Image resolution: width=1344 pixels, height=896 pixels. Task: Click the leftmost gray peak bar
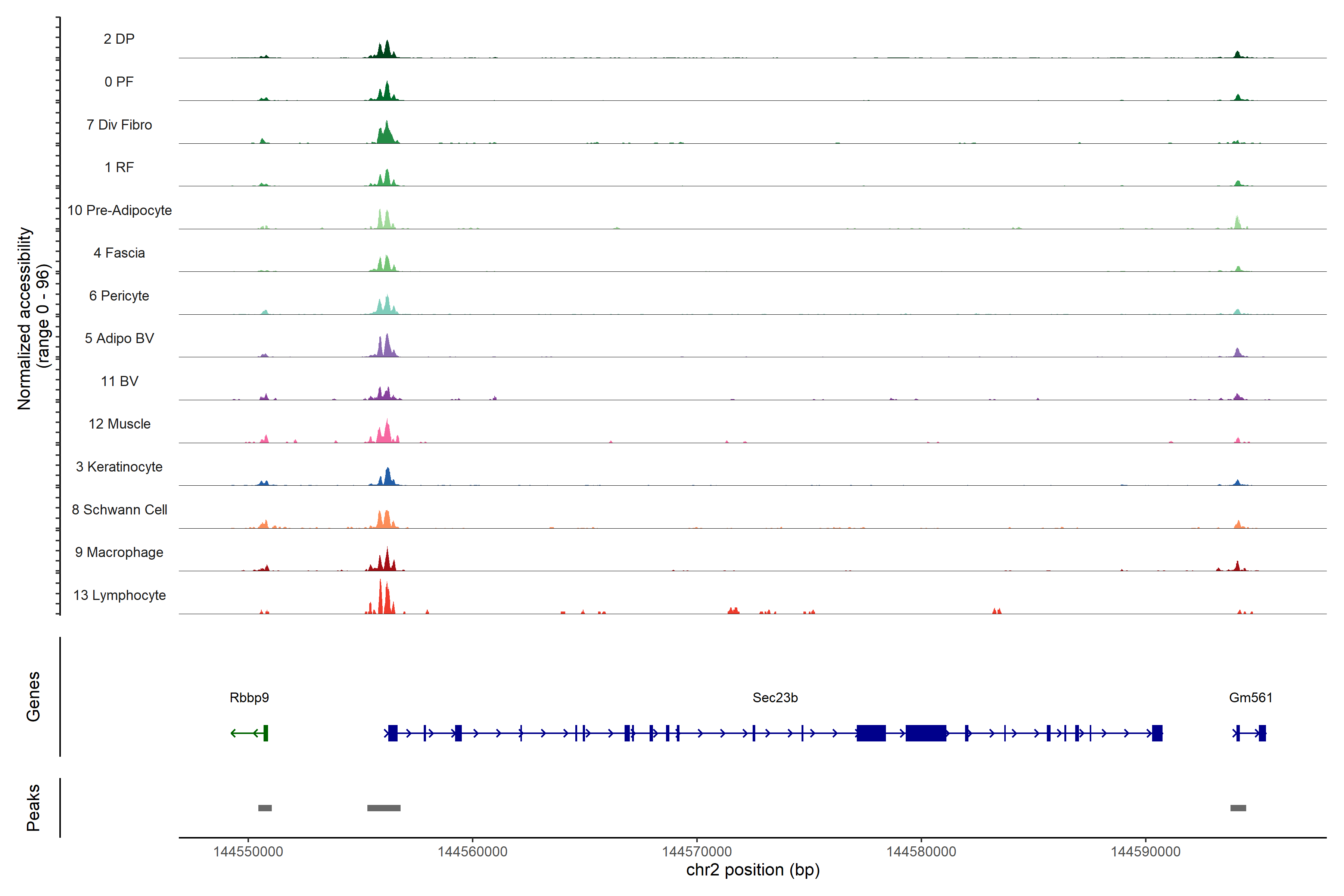[265, 808]
